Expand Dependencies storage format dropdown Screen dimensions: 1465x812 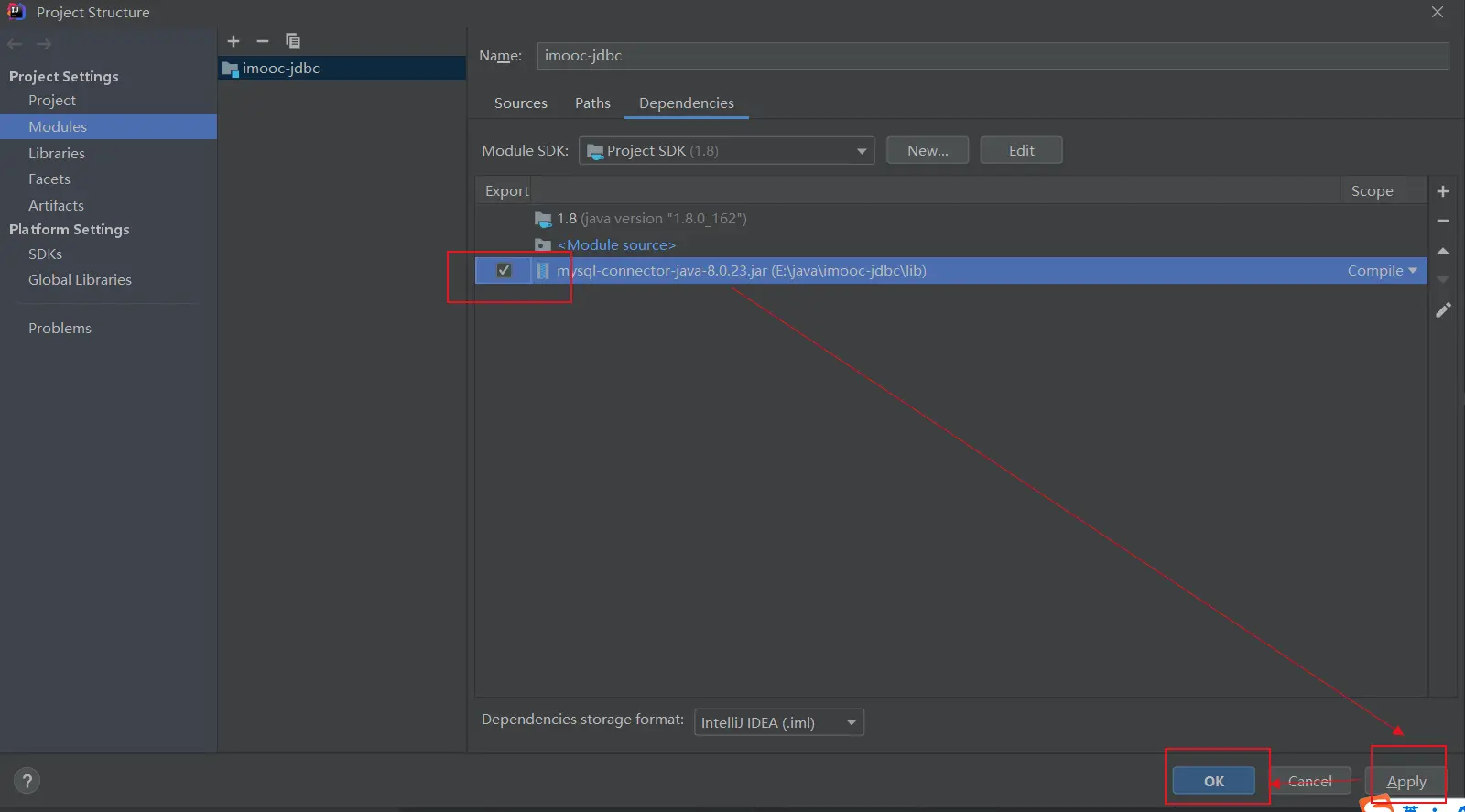(x=778, y=722)
